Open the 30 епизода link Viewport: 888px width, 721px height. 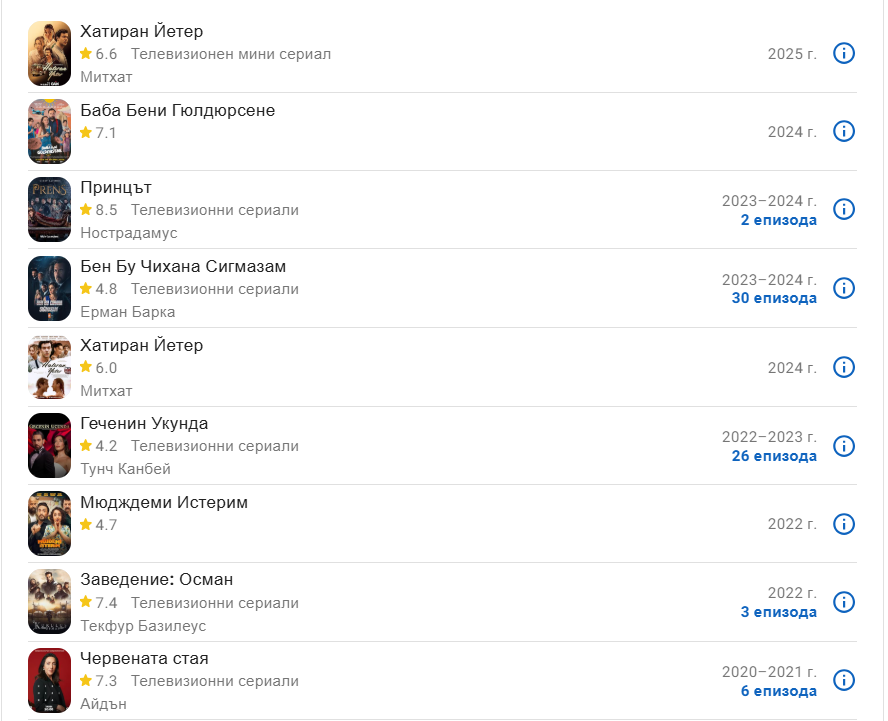[773, 298]
